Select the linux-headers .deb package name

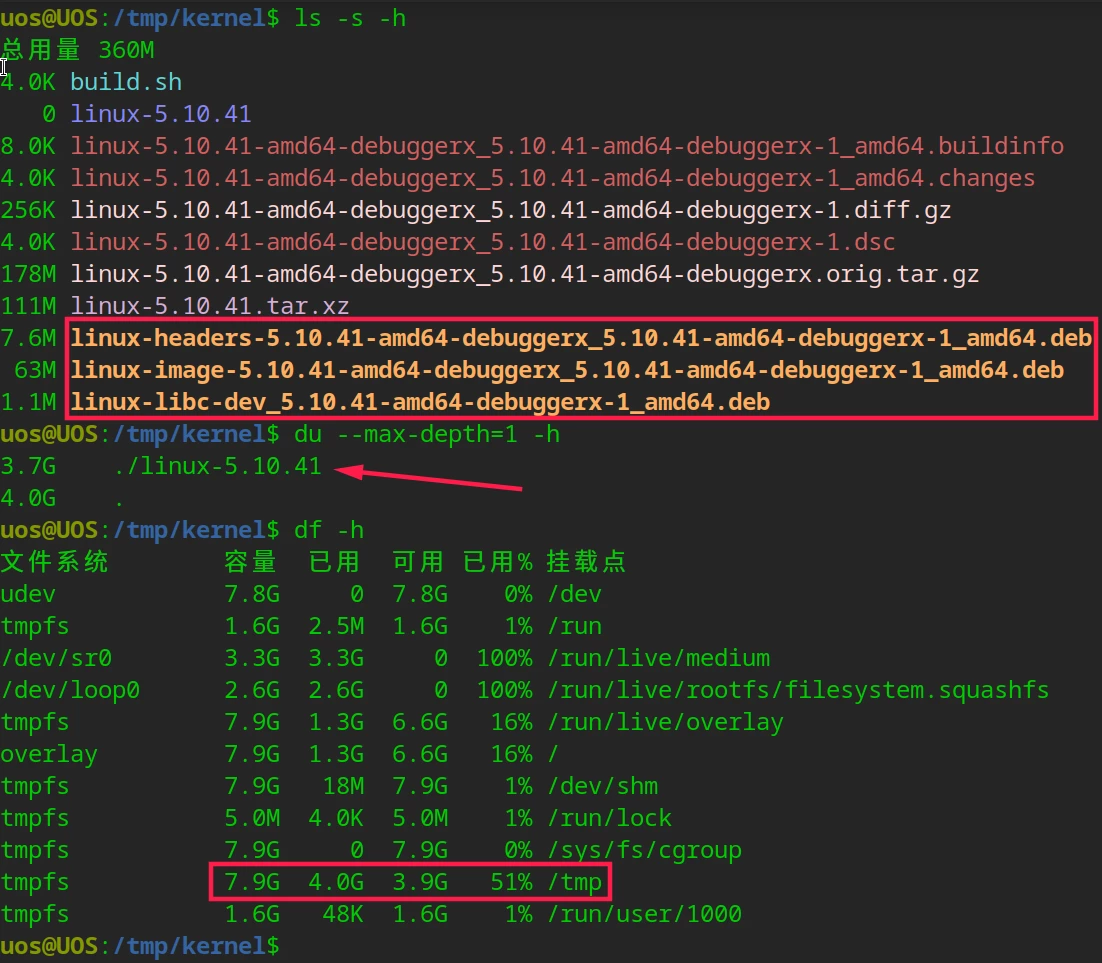(x=580, y=338)
